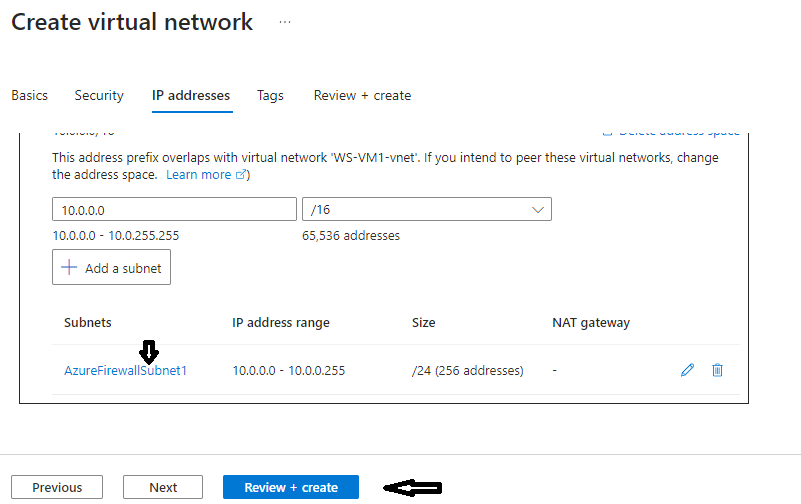Click the Delete address space link
Image resolution: width=801 pixels, height=504 pixels.
[x=672, y=133]
